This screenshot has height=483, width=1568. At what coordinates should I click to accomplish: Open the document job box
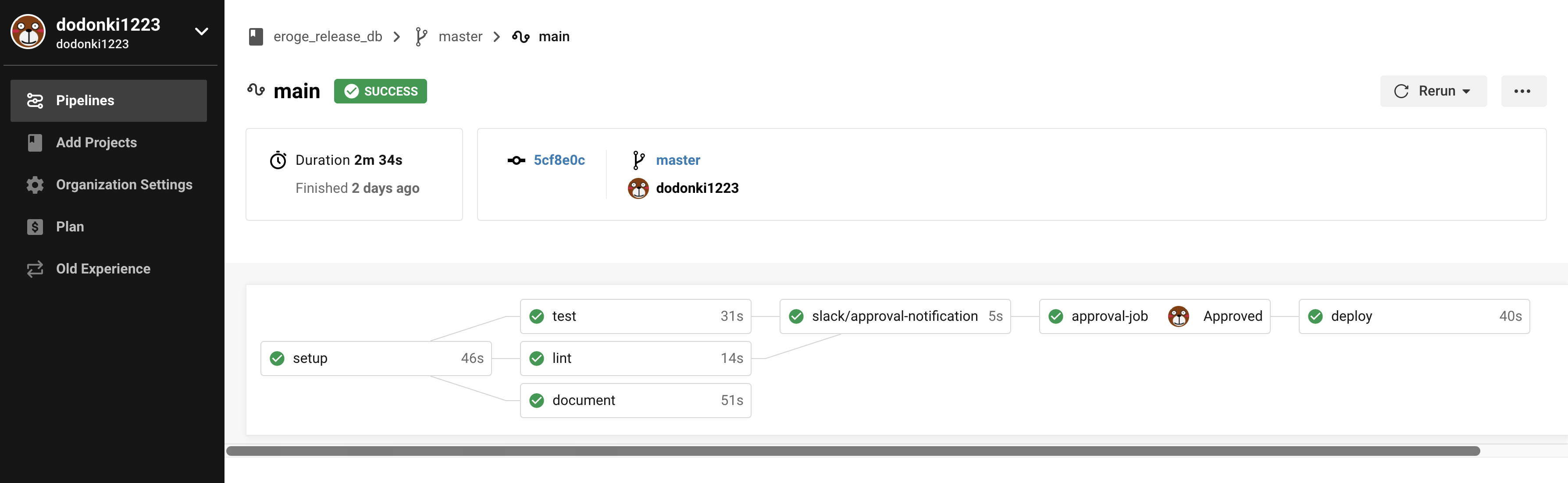(x=635, y=400)
